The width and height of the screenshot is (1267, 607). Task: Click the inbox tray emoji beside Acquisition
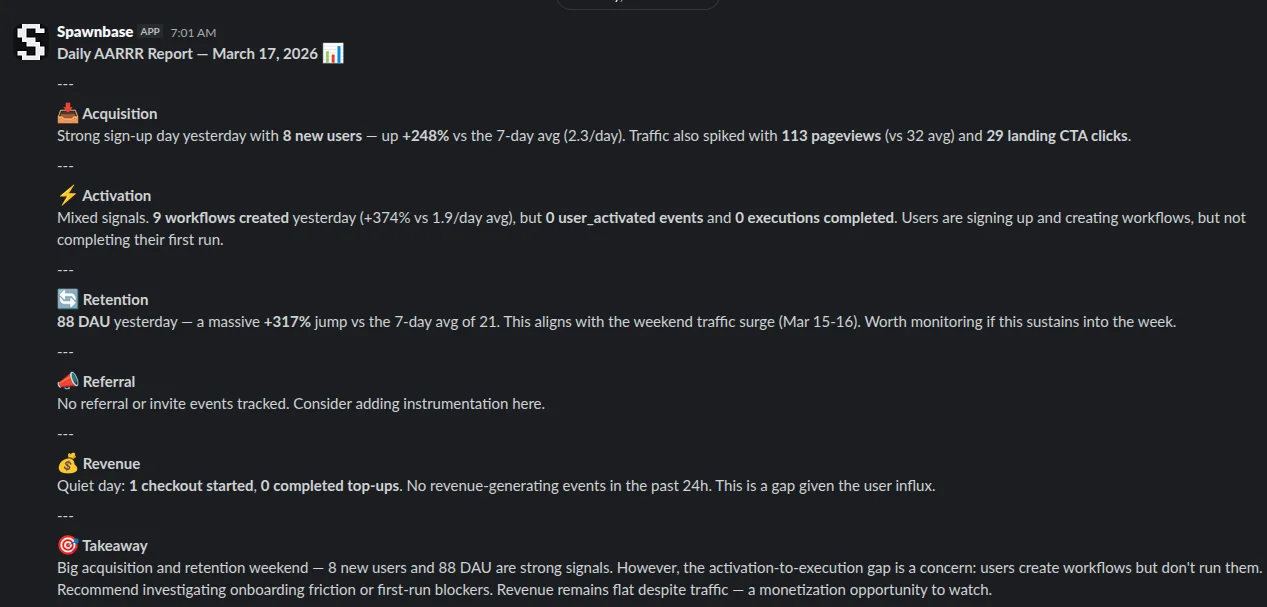click(x=68, y=113)
